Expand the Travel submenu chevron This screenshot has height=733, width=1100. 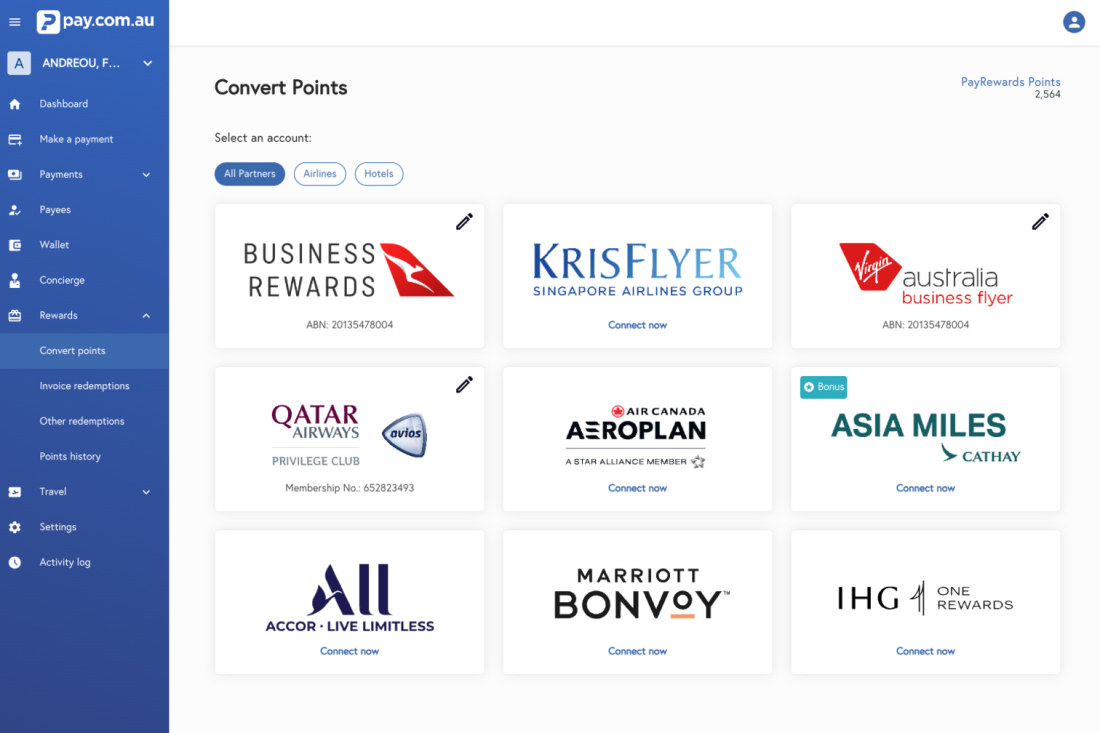[x=146, y=492]
